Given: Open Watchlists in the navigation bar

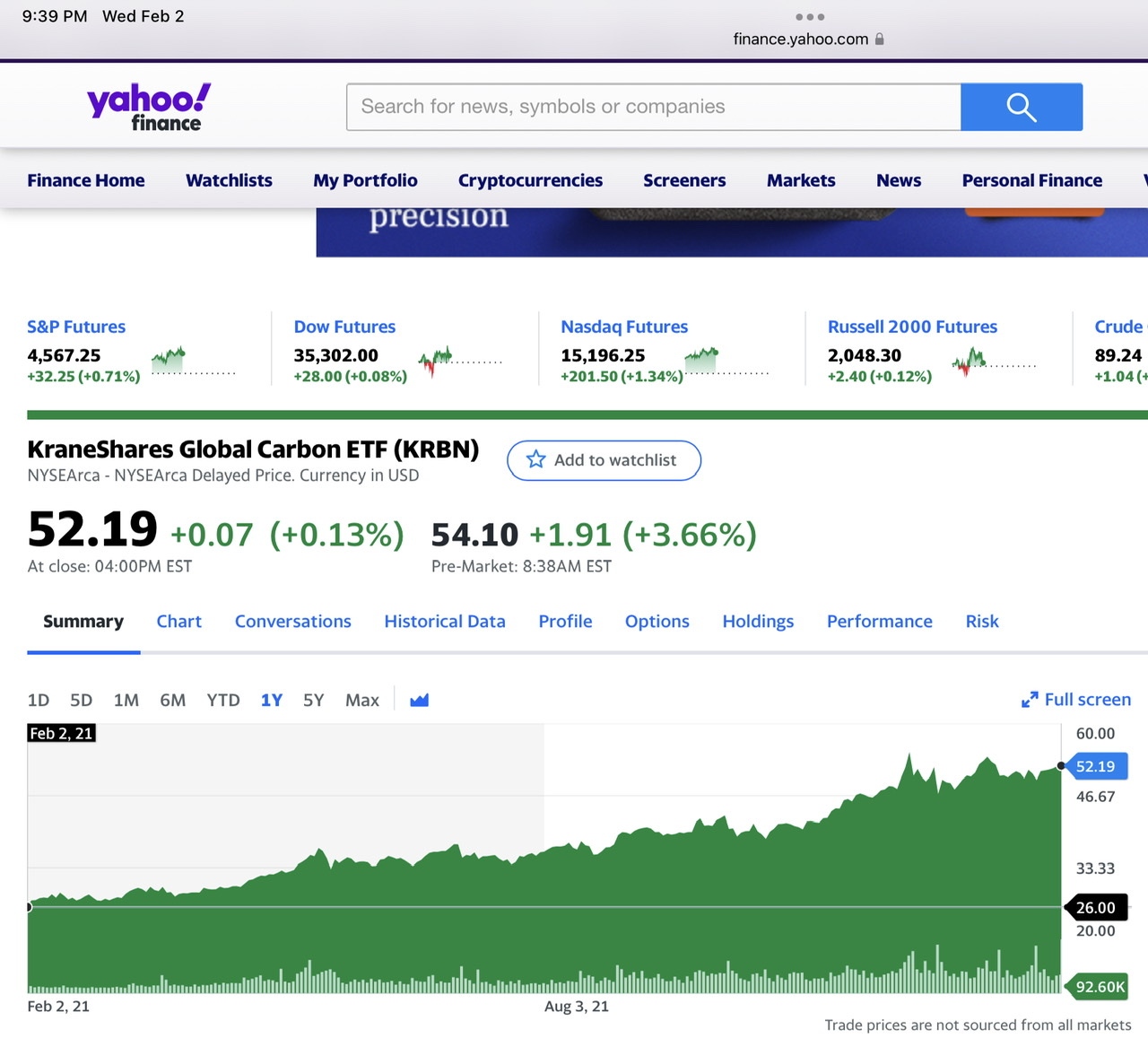Looking at the screenshot, I should click(x=229, y=180).
